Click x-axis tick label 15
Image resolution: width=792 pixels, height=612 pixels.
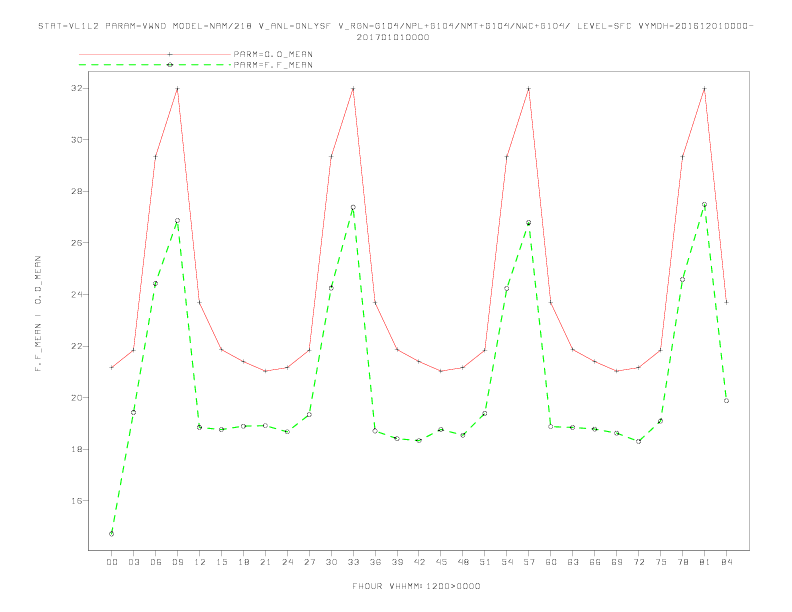pos(221,562)
